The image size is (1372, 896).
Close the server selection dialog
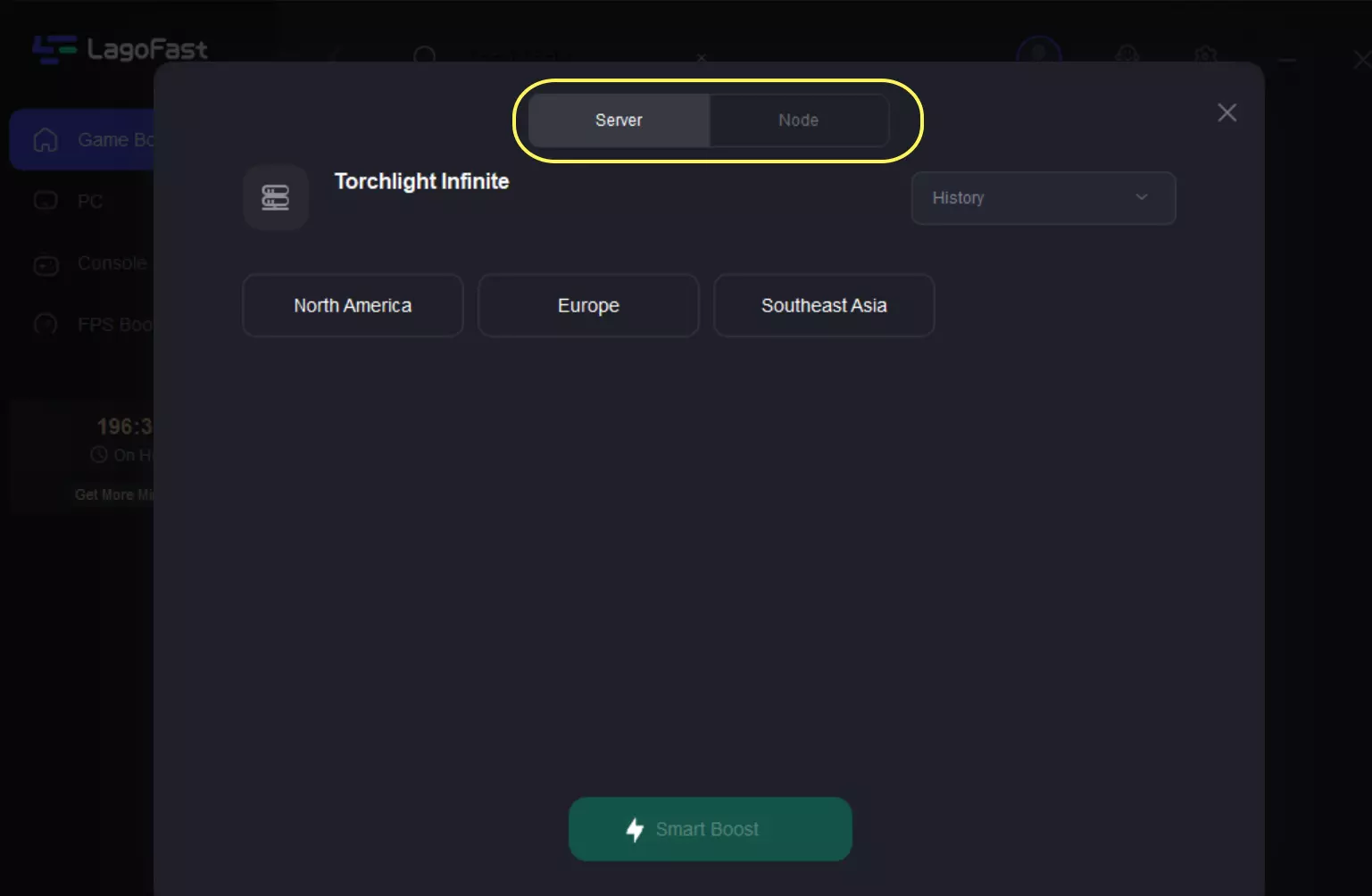(1227, 112)
